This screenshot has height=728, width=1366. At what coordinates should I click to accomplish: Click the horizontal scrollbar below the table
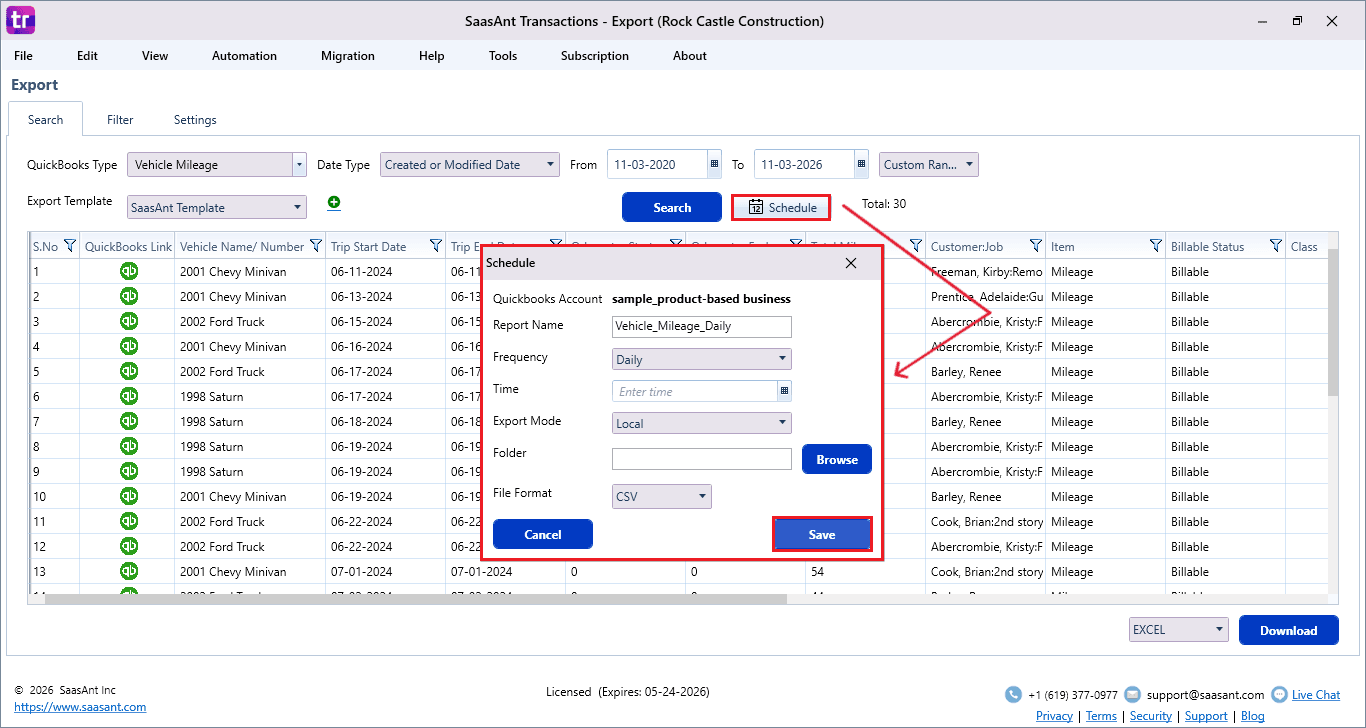pyautogui.click(x=415, y=599)
